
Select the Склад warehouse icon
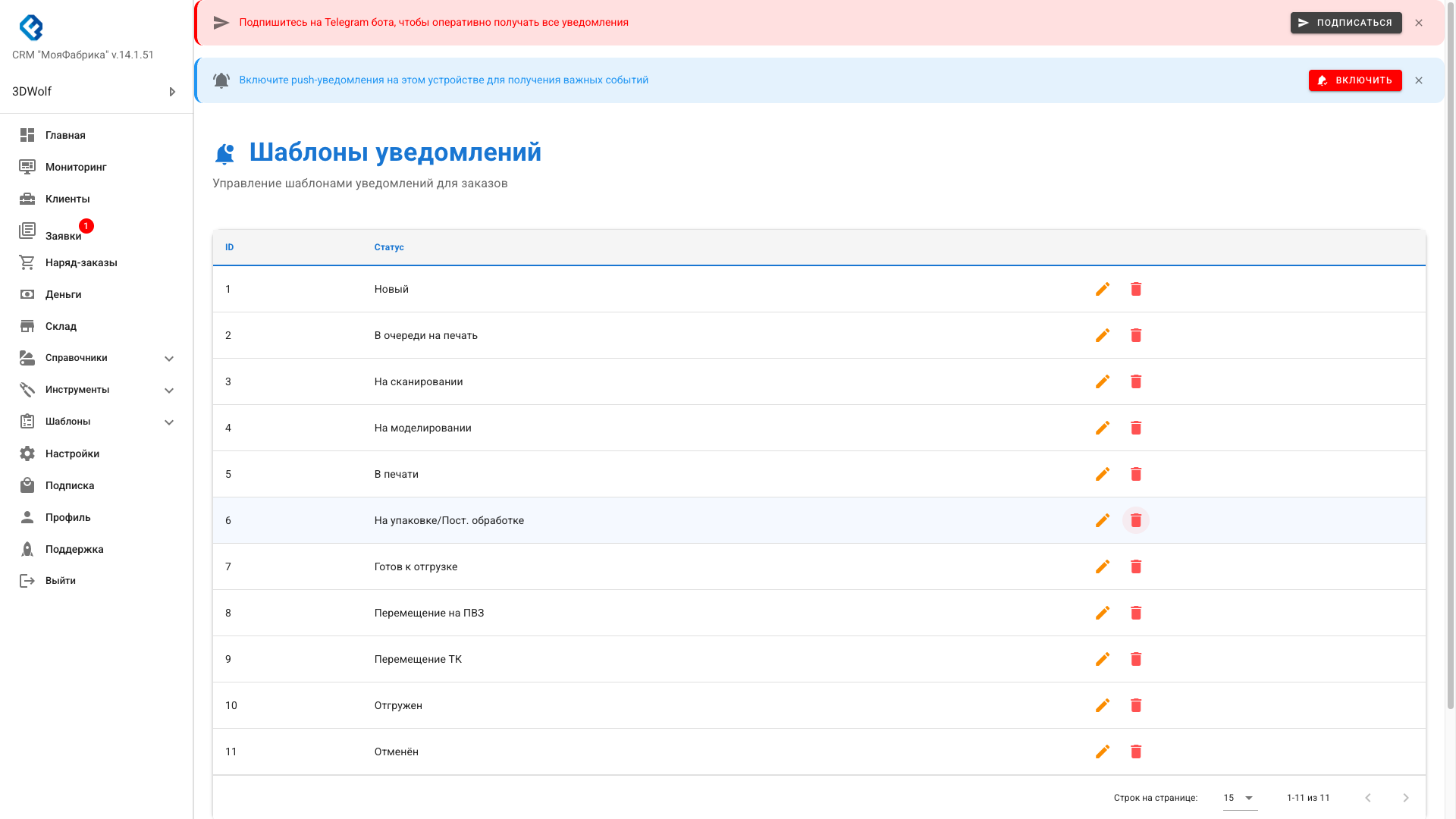click(27, 326)
